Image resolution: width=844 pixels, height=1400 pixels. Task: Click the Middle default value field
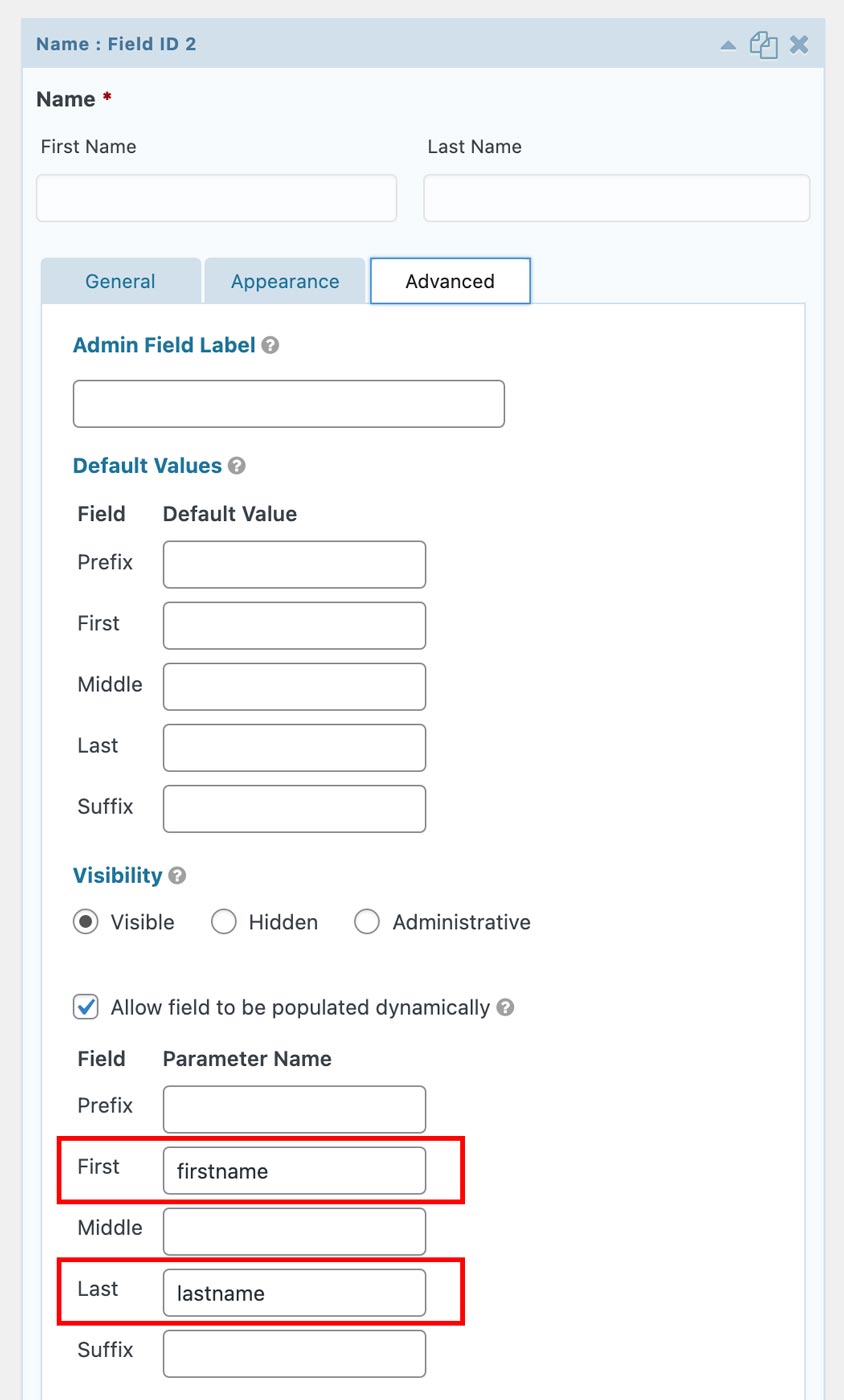point(294,687)
